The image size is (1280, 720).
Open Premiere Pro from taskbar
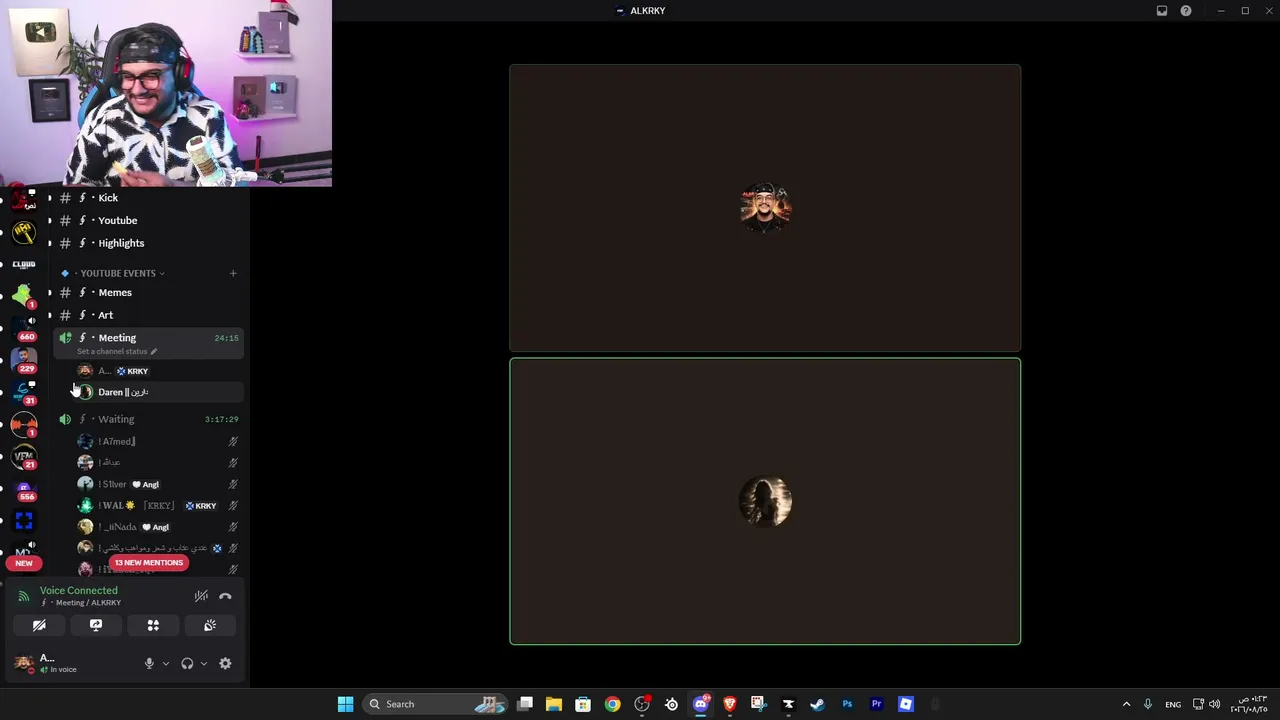click(876, 704)
